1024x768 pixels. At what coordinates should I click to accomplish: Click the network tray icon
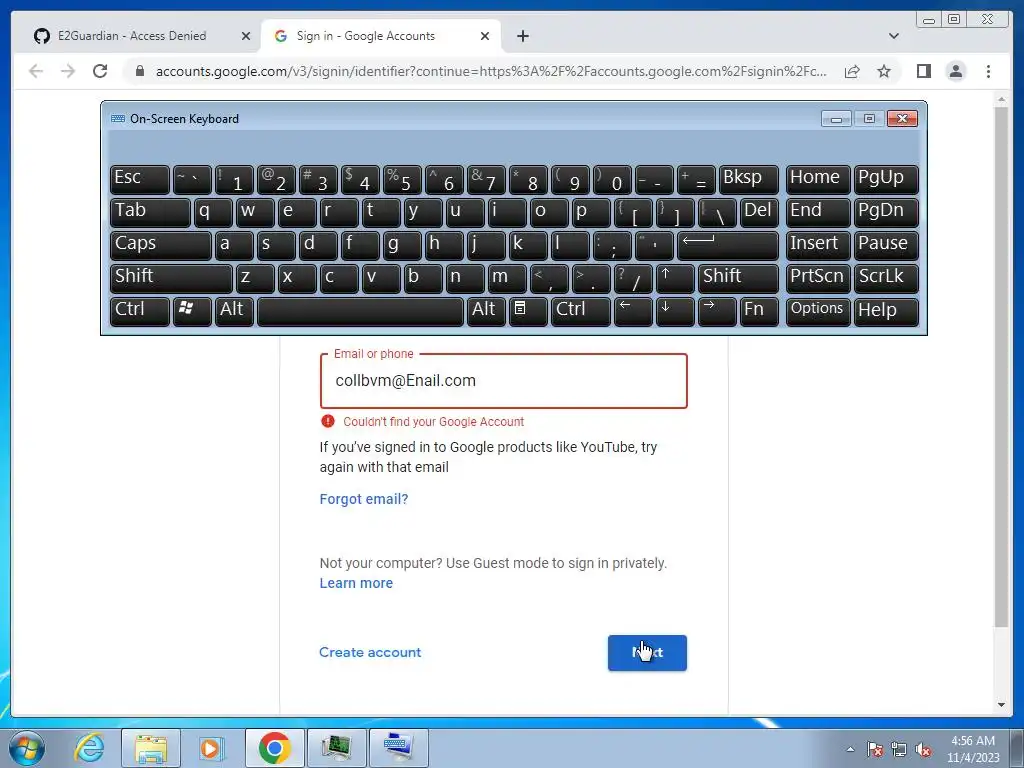pos(899,750)
